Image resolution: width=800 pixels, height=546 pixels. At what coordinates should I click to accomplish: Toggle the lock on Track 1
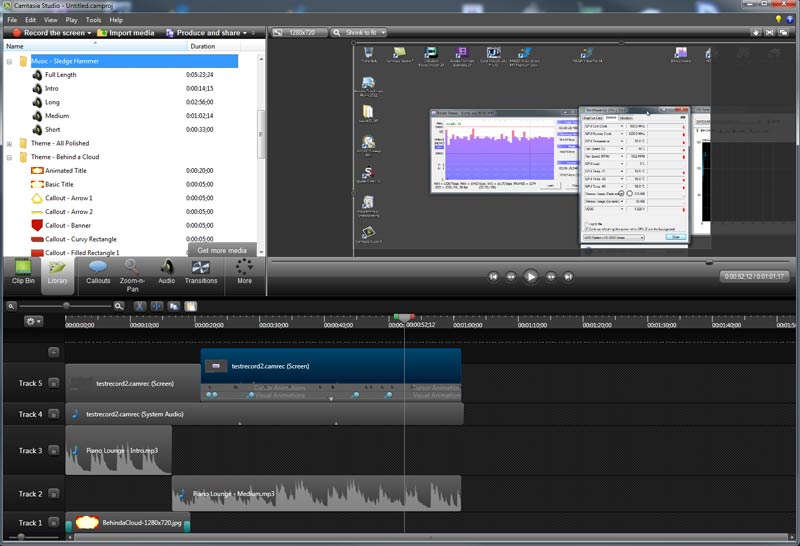pos(54,523)
